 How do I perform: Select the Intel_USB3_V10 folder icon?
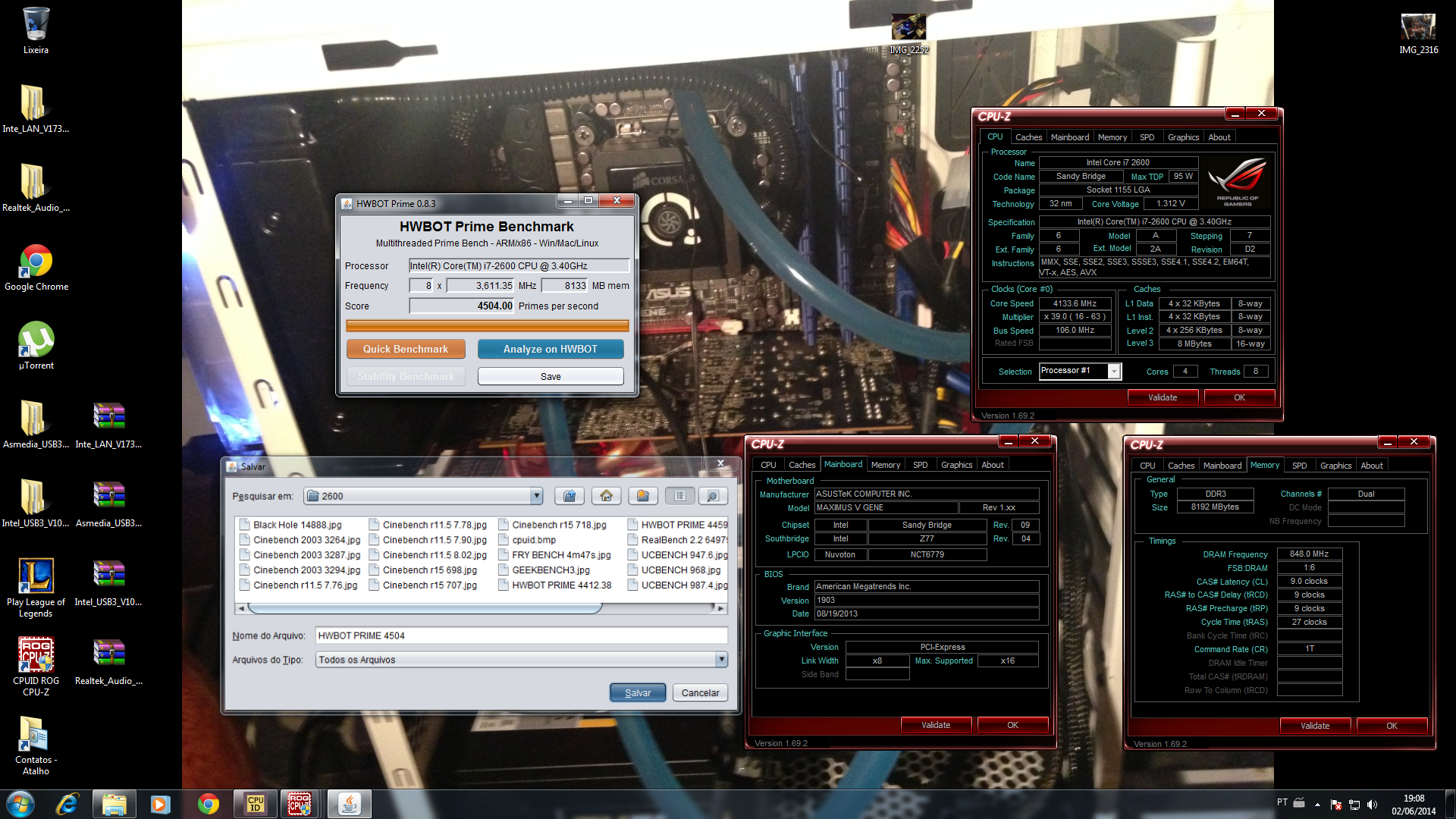pyautogui.click(x=36, y=504)
